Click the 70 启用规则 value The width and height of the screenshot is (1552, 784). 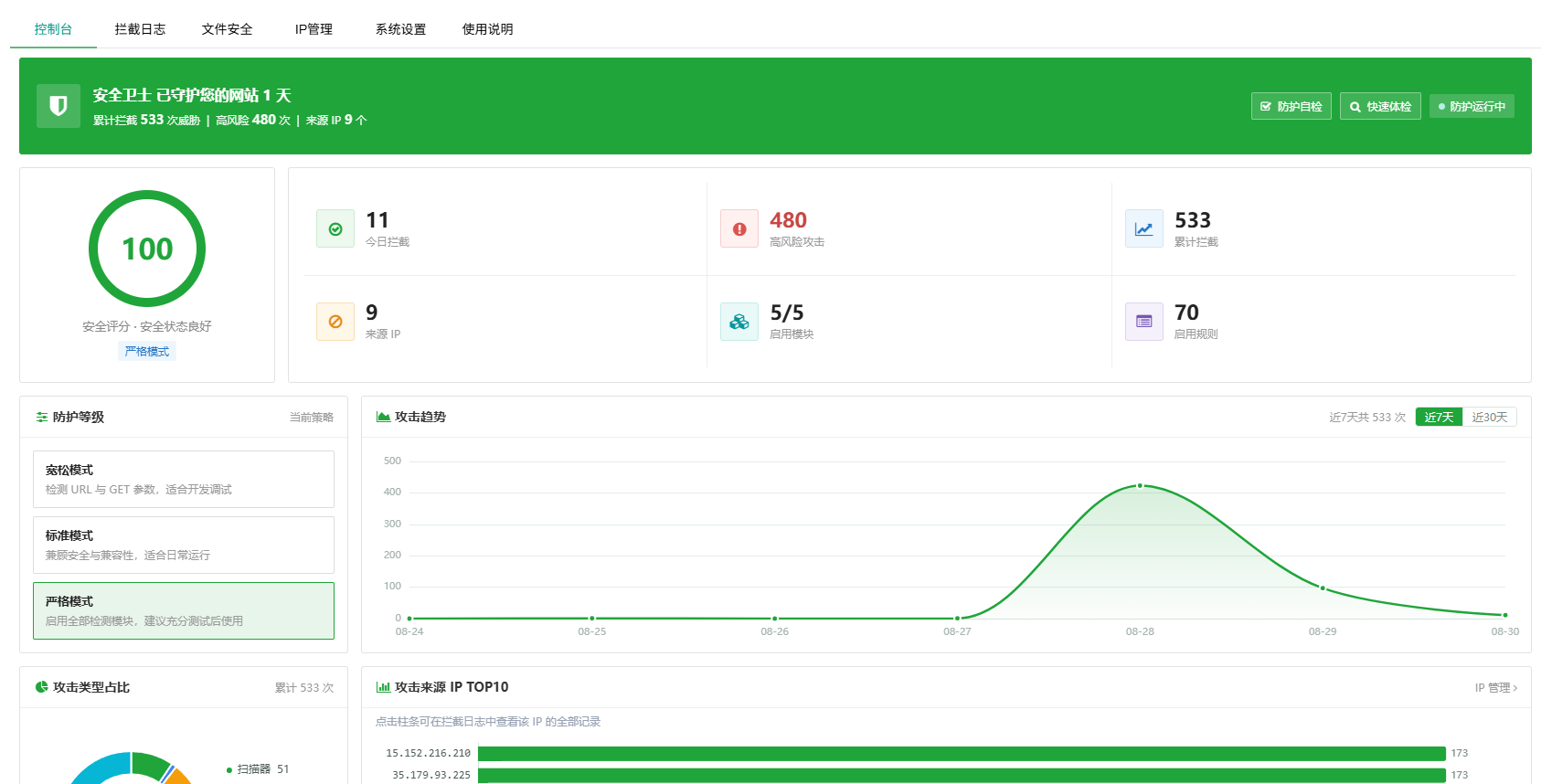(x=1186, y=313)
